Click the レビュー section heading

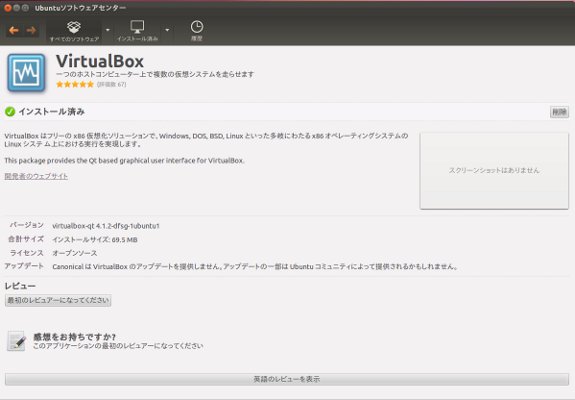[x=20, y=286]
